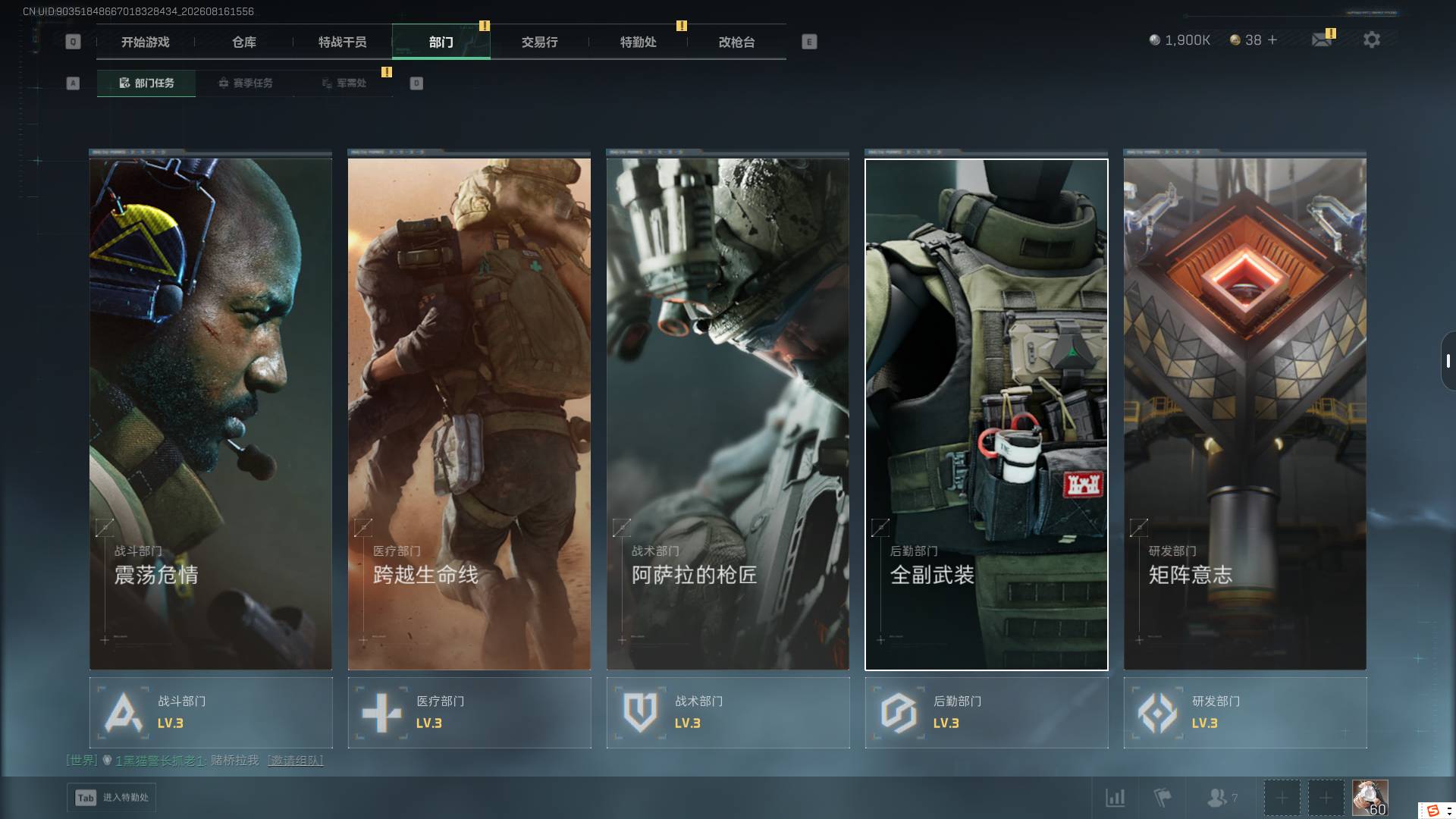Select the 部门任务 sub-tab
Viewport: 1456px width, 819px height.
[146, 83]
